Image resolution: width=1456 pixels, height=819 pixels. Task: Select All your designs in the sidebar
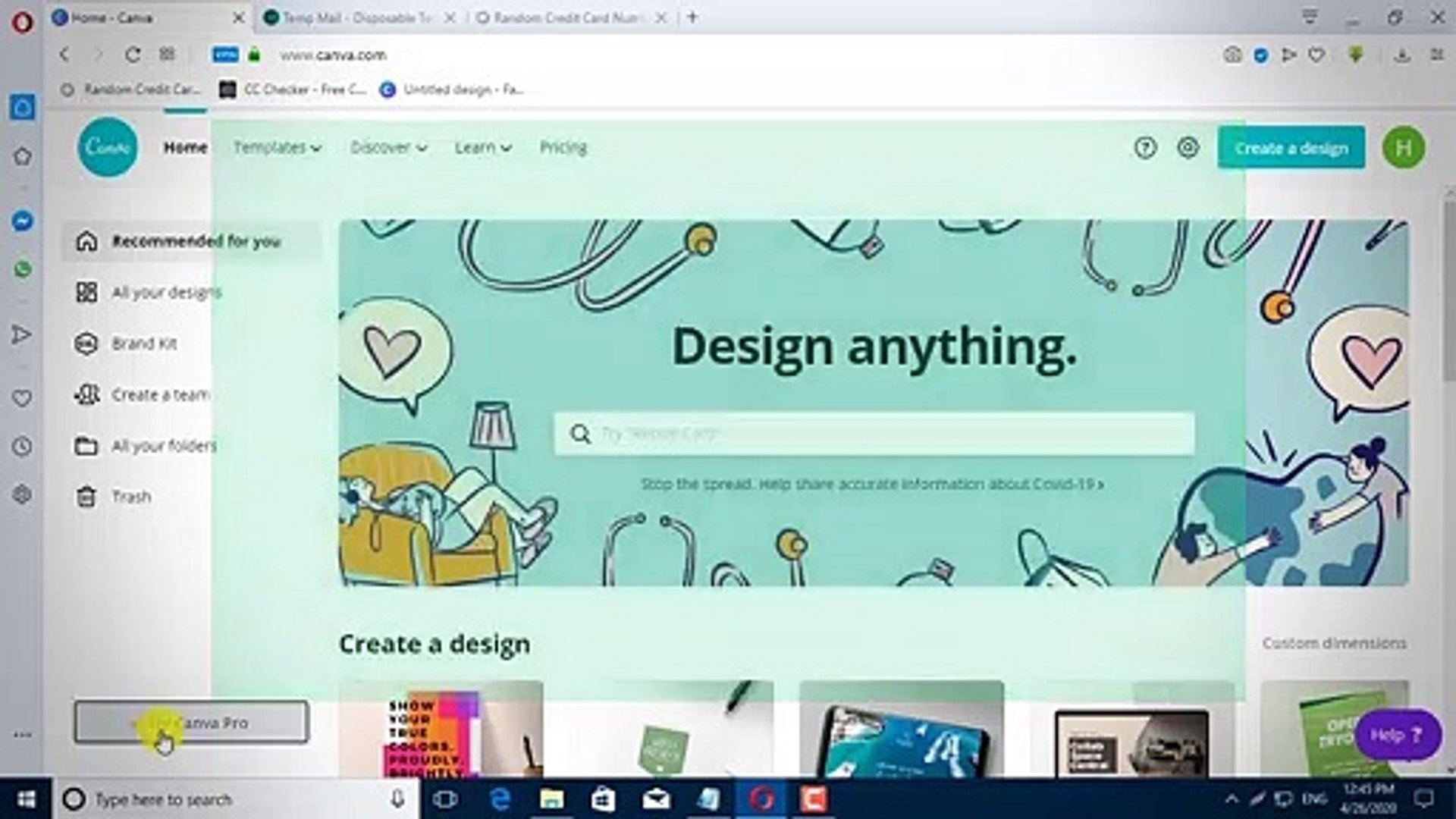pyautogui.click(x=166, y=292)
